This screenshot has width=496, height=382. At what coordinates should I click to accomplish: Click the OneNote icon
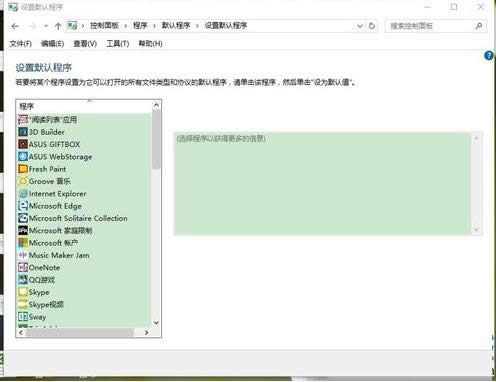(x=23, y=268)
